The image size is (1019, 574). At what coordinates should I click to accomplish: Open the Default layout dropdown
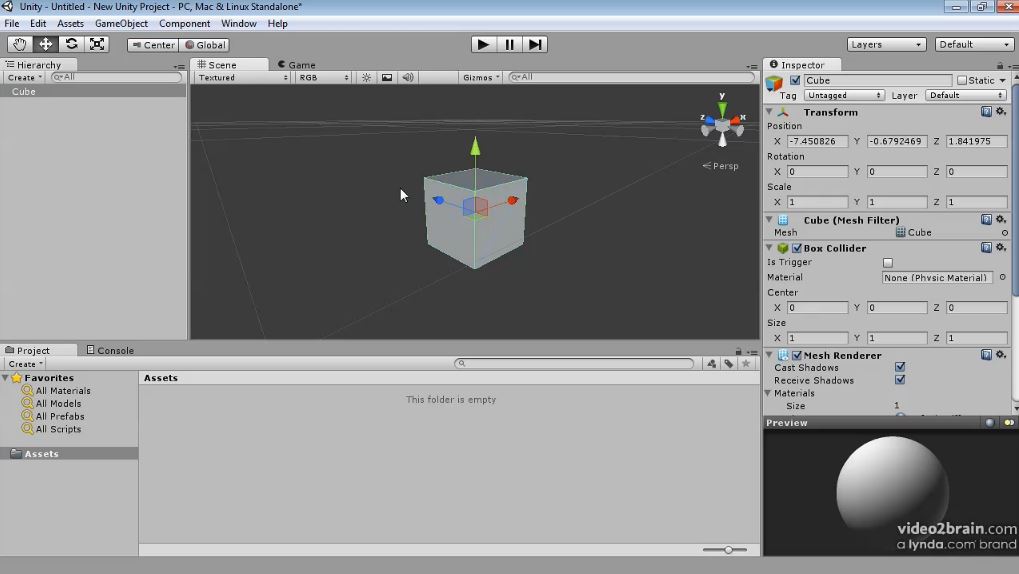click(x=974, y=44)
